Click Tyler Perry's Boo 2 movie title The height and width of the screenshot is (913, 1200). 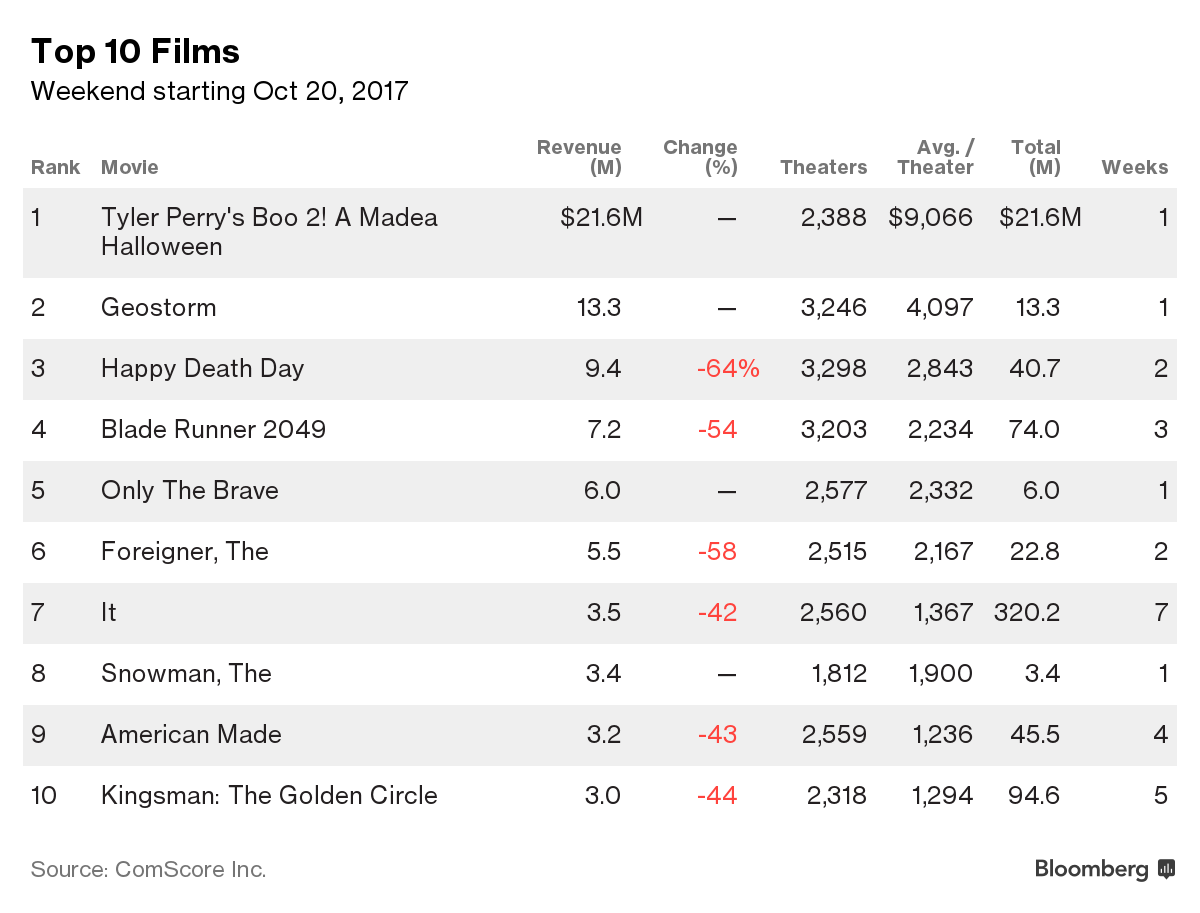tap(269, 231)
